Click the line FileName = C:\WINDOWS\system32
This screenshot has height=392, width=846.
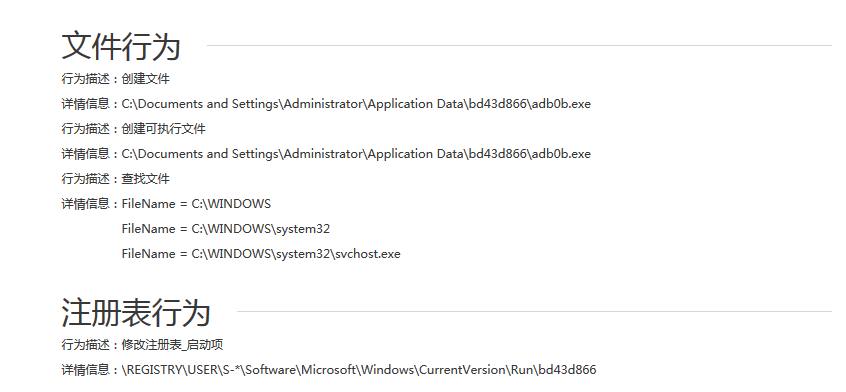pos(226,229)
